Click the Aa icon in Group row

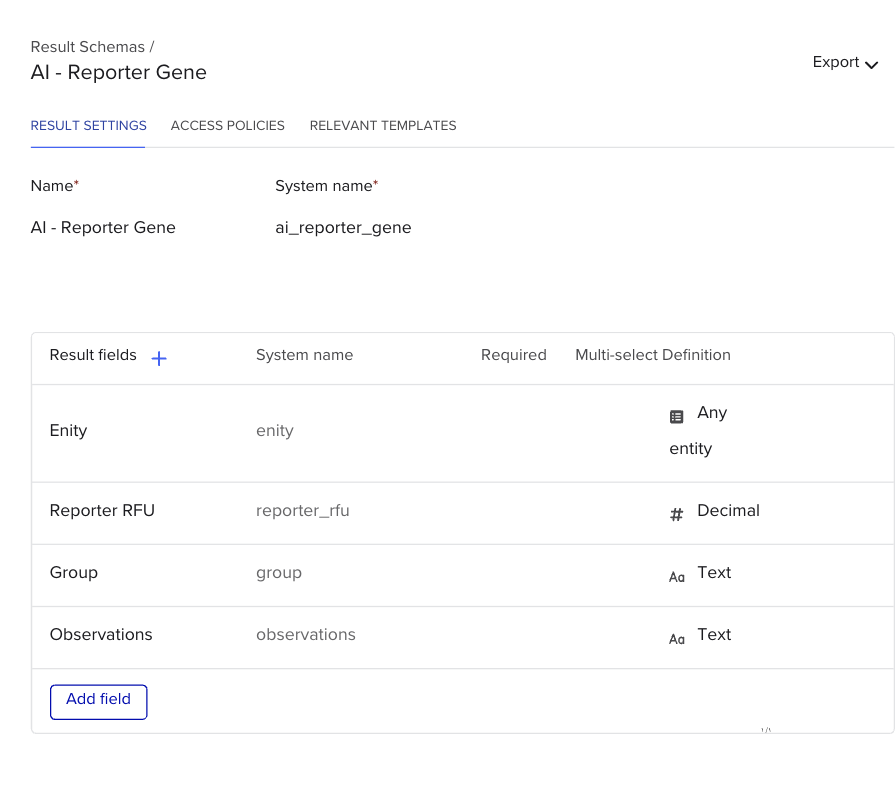(x=677, y=577)
